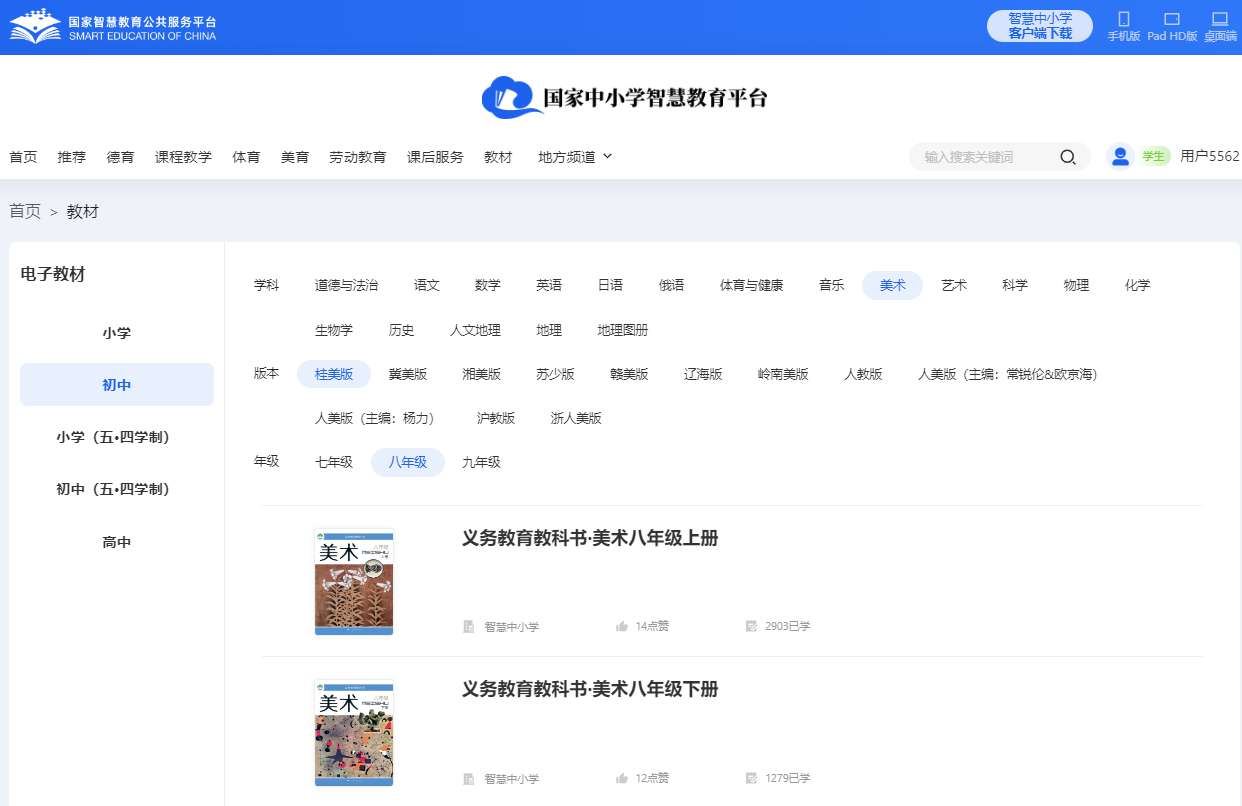Open the mobile version icon

point(1123,19)
